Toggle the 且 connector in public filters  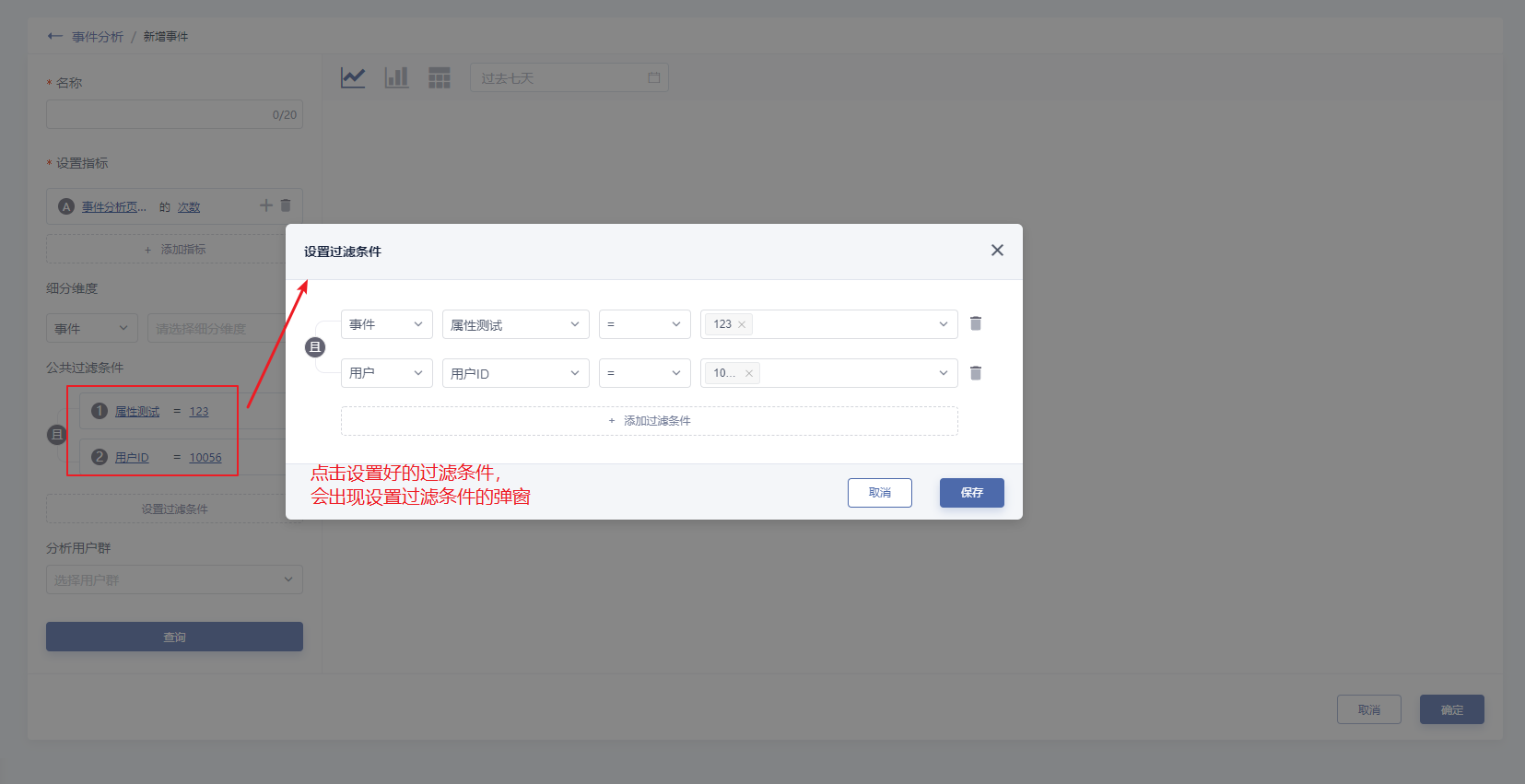coord(57,434)
